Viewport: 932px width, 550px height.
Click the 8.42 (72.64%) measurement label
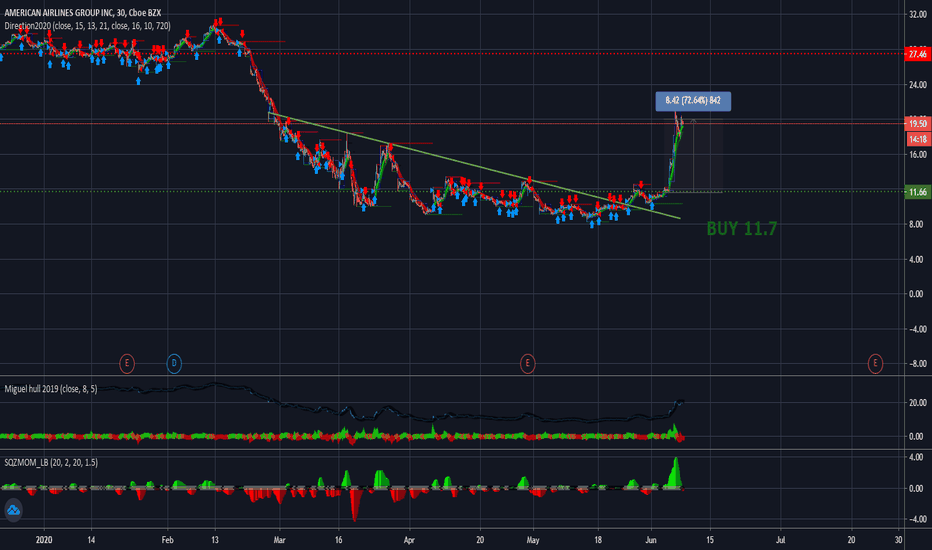(693, 100)
